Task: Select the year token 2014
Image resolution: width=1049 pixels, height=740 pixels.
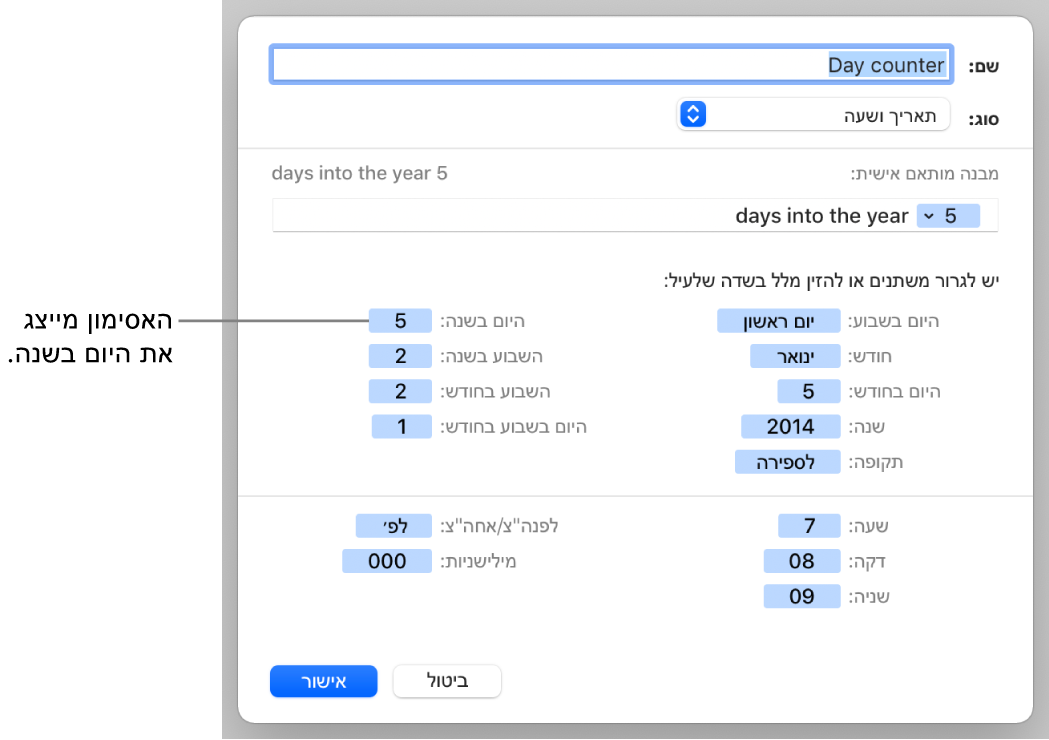Action: [790, 427]
